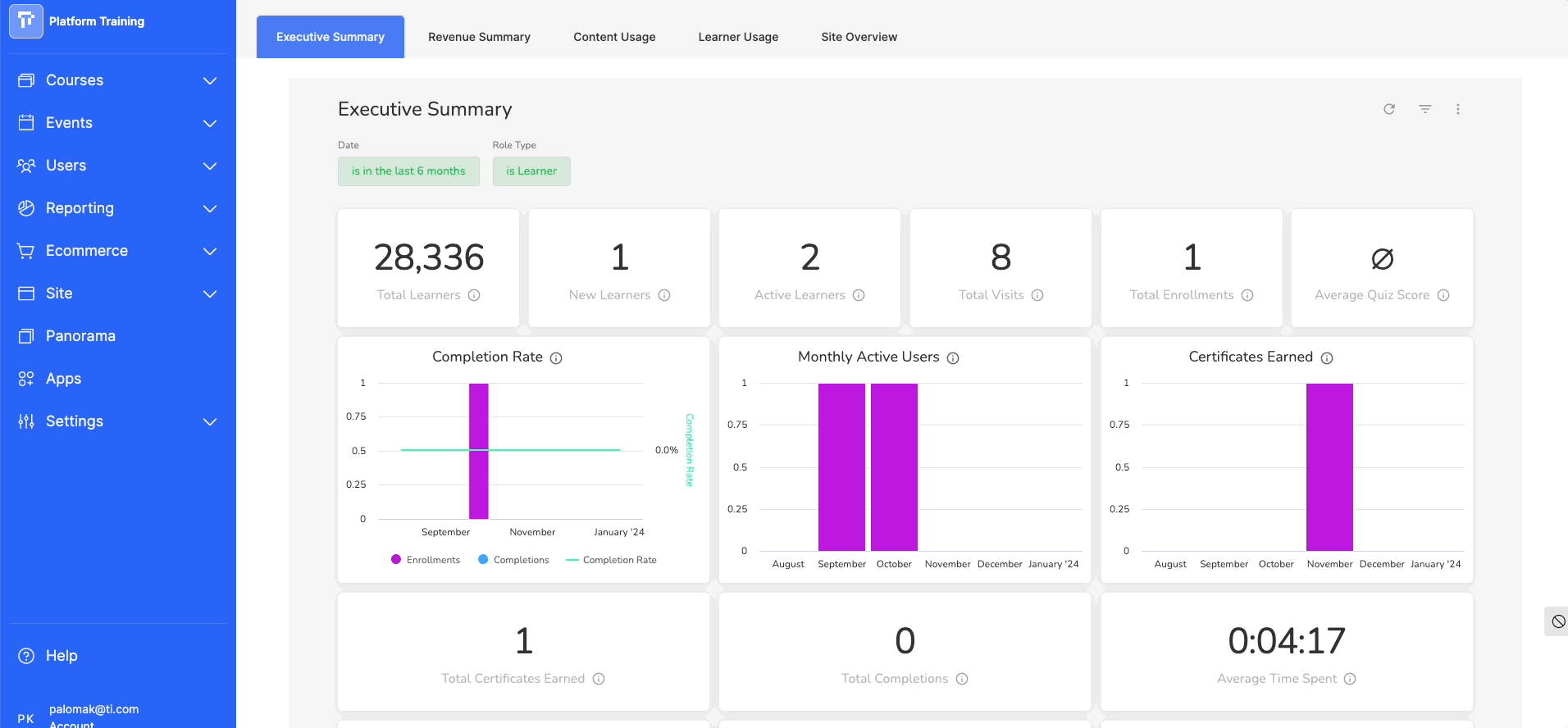Viewport: 1568px width, 728px height.
Task: Click info icon next to Total Certificates Earned
Action: [x=599, y=679]
